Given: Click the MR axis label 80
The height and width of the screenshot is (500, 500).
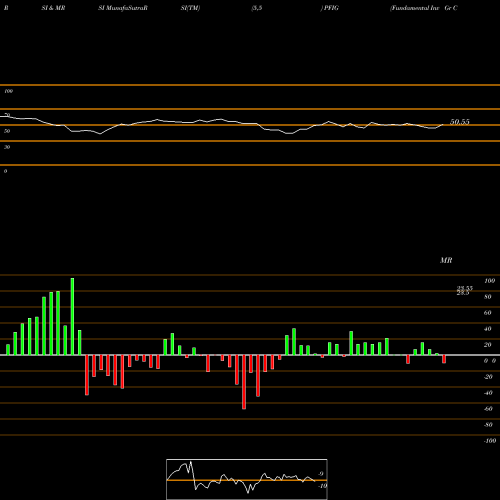Looking at the screenshot, I should point(488,297).
